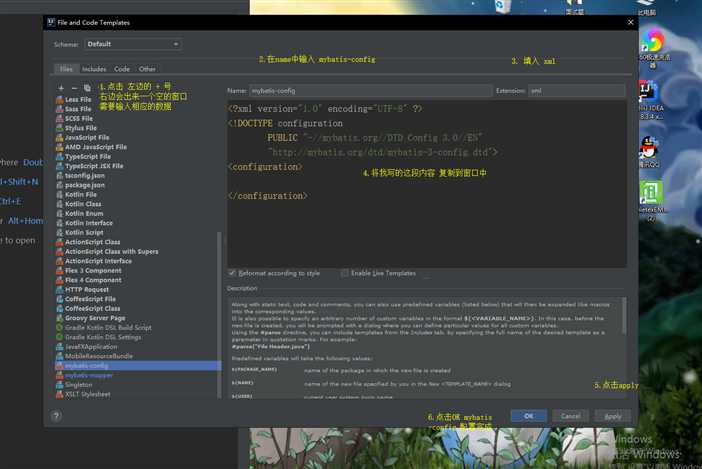Click the Extension input field
The image size is (702, 469).
click(577, 91)
